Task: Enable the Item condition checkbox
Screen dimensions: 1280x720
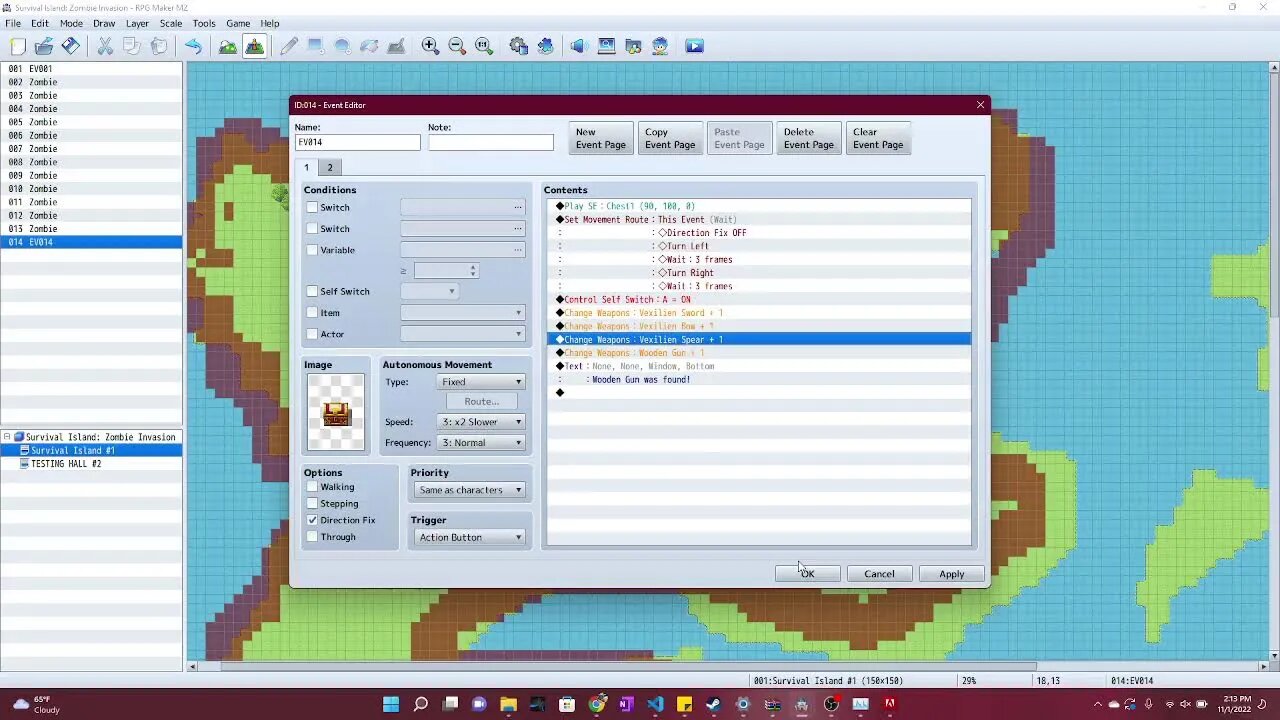Action: [x=312, y=313]
